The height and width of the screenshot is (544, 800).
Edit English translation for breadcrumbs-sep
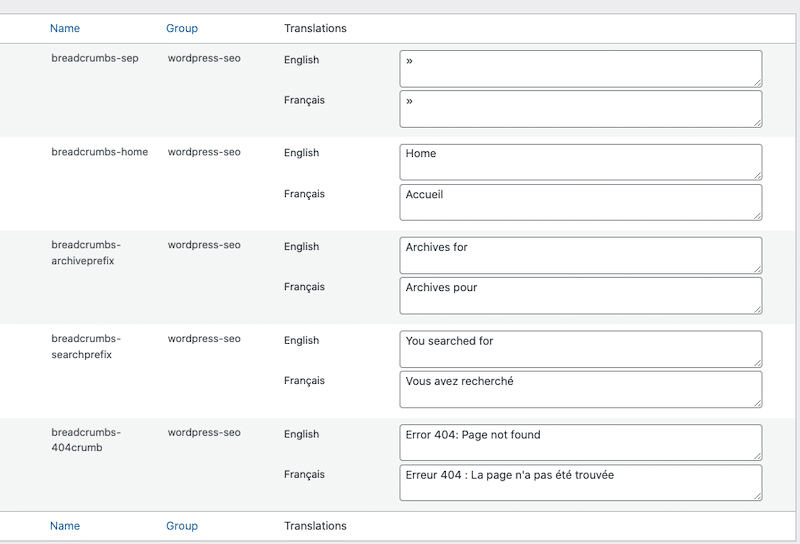tap(581, 68)
